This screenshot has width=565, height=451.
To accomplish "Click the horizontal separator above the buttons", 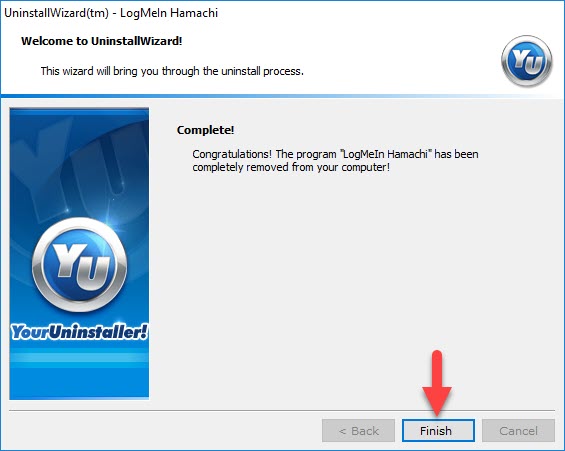I will point(282,410).
